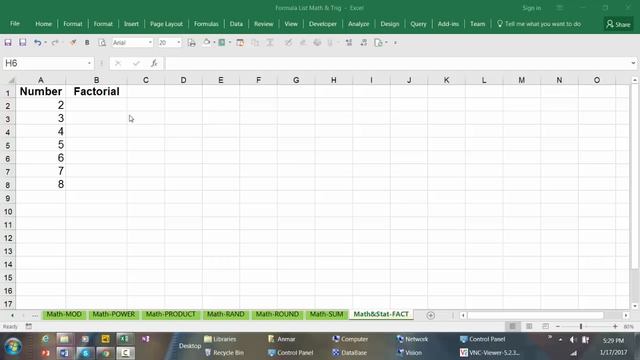The width and height of the screenshot is (640, 360).
Task: Click the Zoom Out minus button
Action: click(x=558, y=327)
